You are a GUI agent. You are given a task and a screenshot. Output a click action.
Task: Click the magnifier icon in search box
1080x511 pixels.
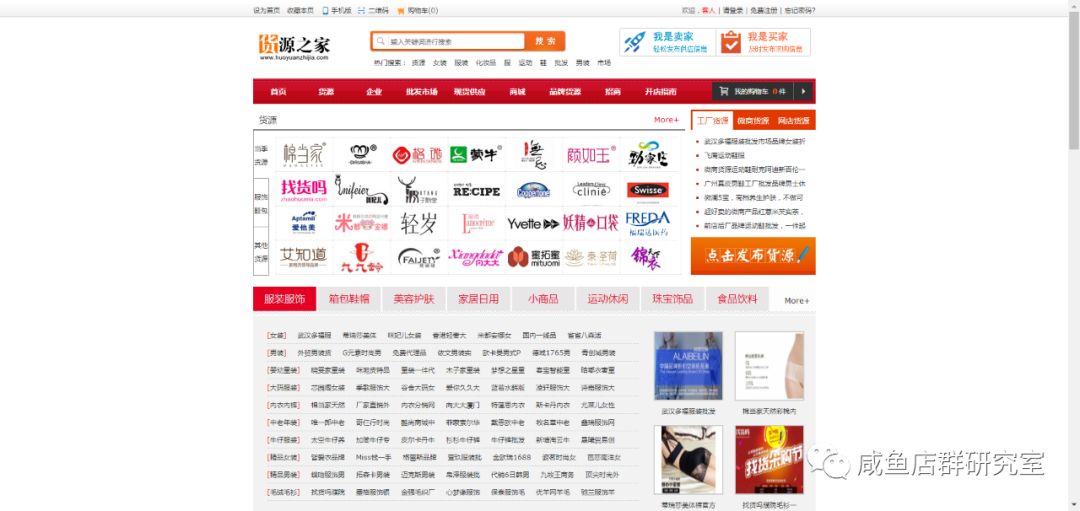coord(380,41)
